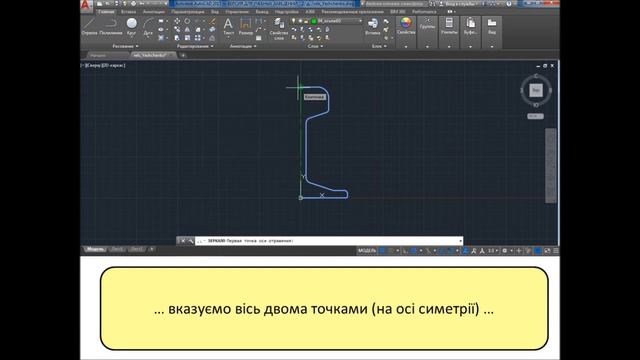Click the green layer color swatch
The height and width of the screenshot is (360, 640).
314,21
